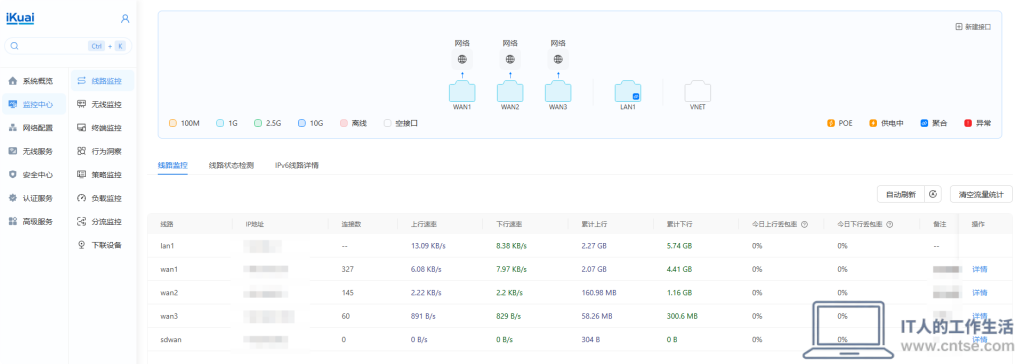Open 分流监控 submenu icon
Screen dimensions: 1023x364
click(x=82, y=222)
